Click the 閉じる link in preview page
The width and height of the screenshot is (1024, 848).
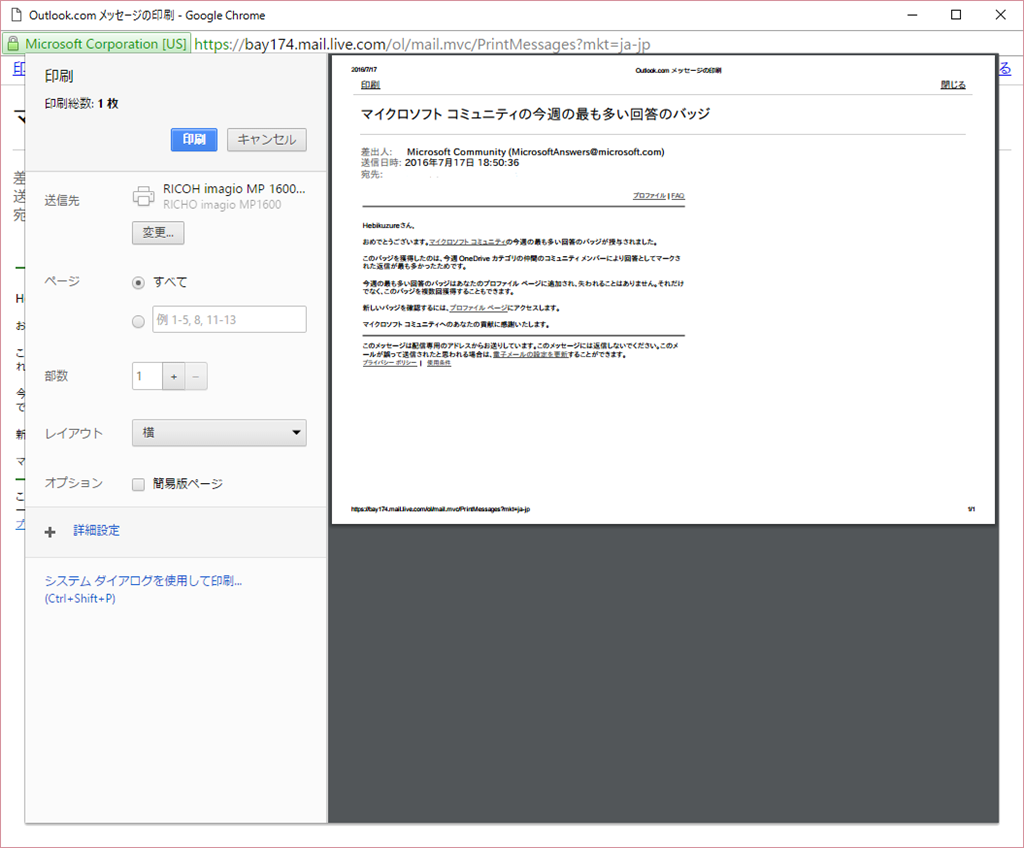pos(953,85)
